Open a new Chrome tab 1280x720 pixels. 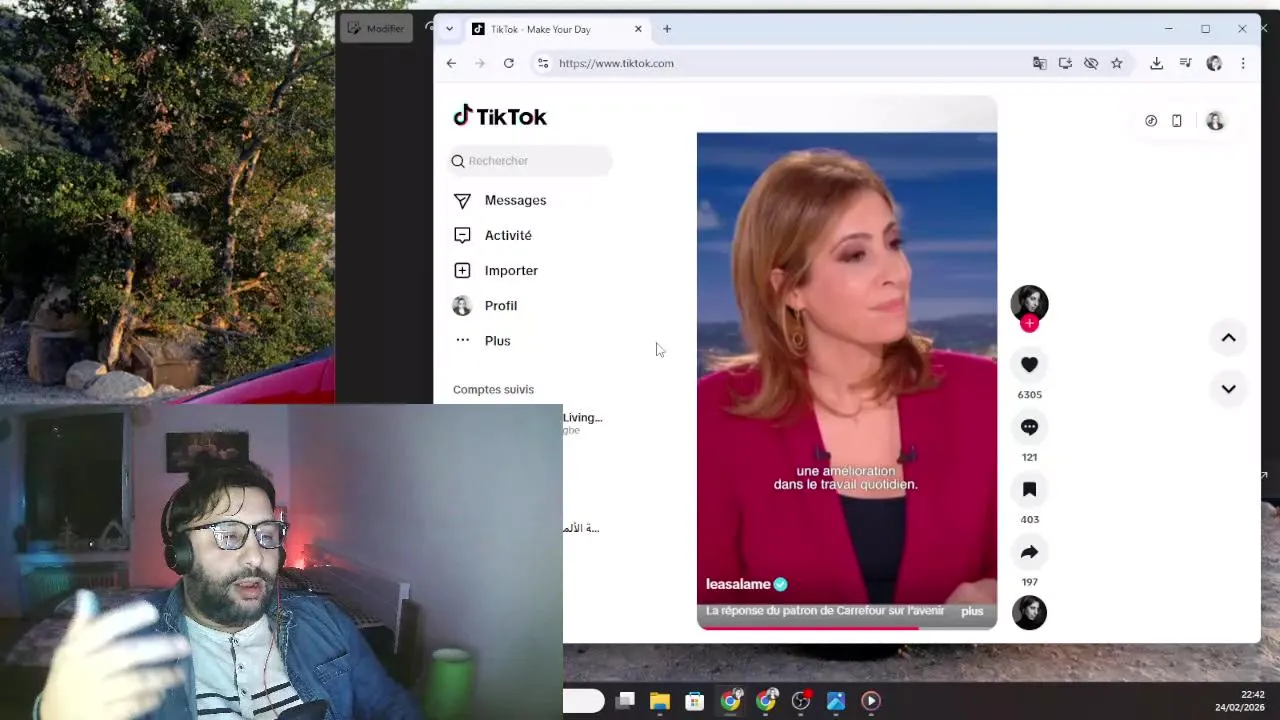pyautogui.click(x=667, y=29)
